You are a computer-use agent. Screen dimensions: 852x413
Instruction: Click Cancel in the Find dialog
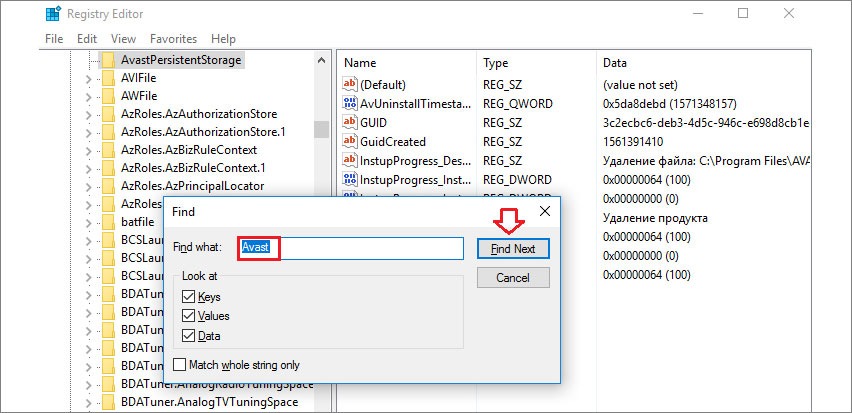(513, 278)
